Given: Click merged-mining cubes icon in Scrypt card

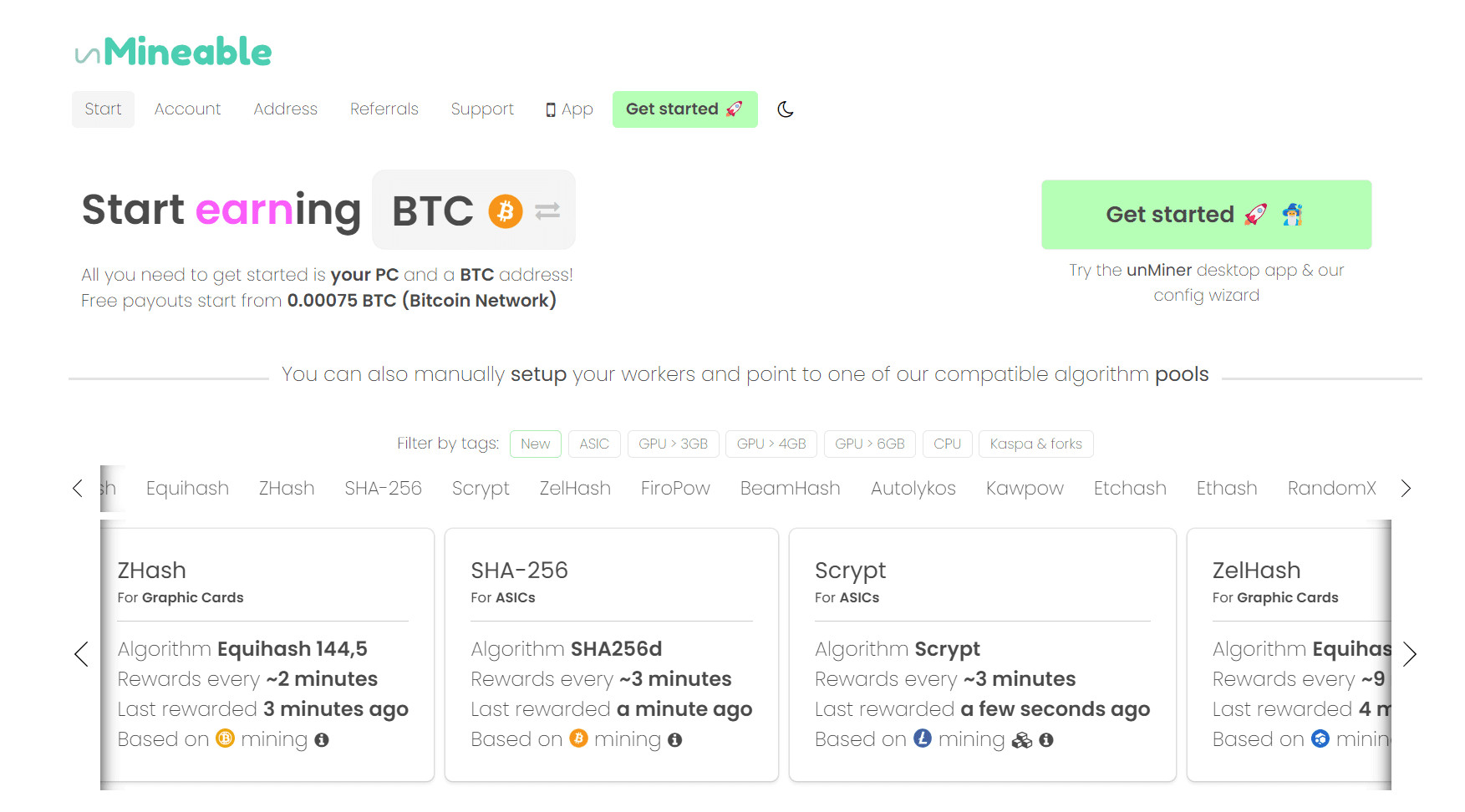Looking at the screenshot, I should (x=1022, y=740).
